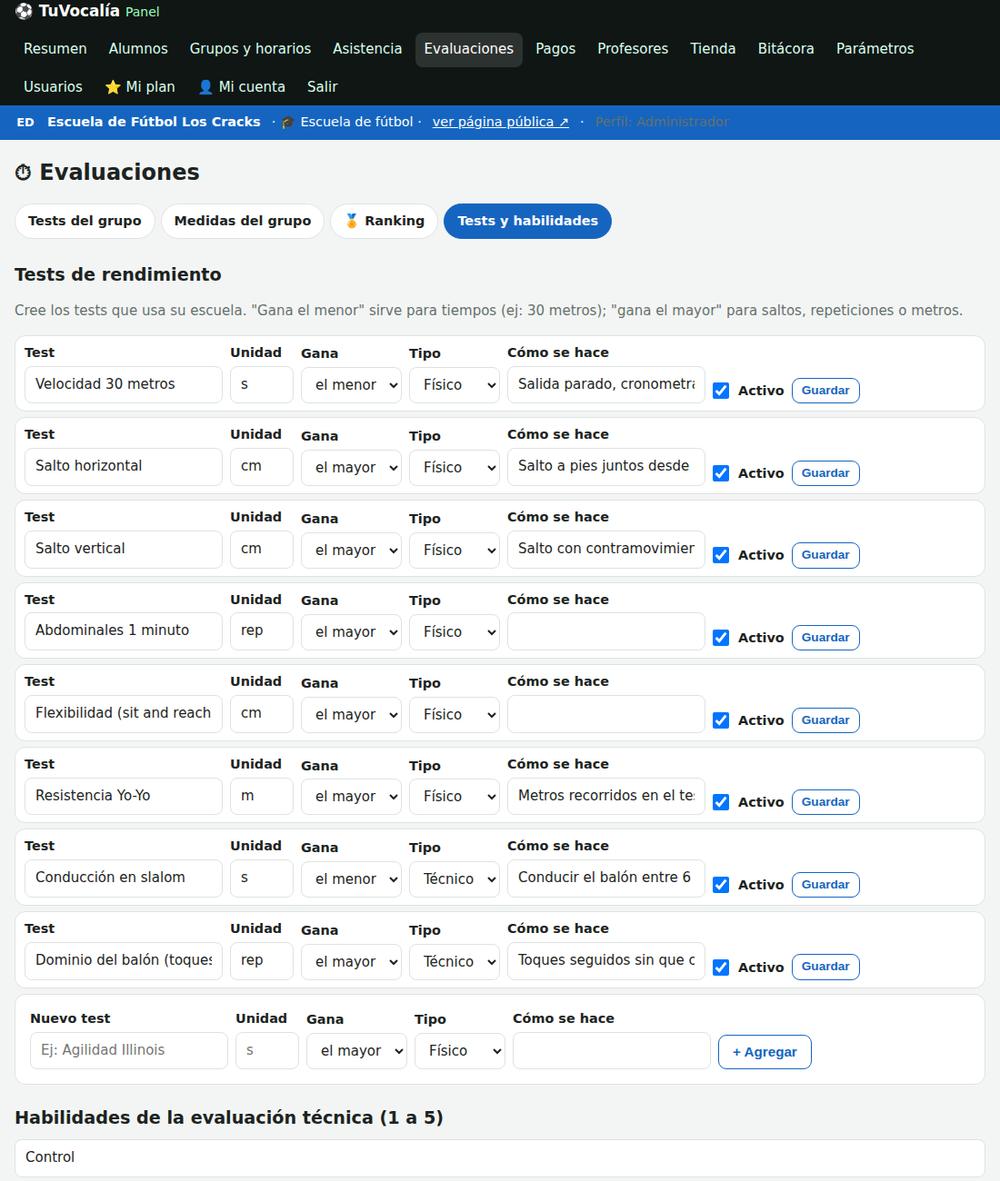Expand Gana dropdown for Salto vertical
This screenshot has height=1181, width=1000.
[x=351, y=550]
